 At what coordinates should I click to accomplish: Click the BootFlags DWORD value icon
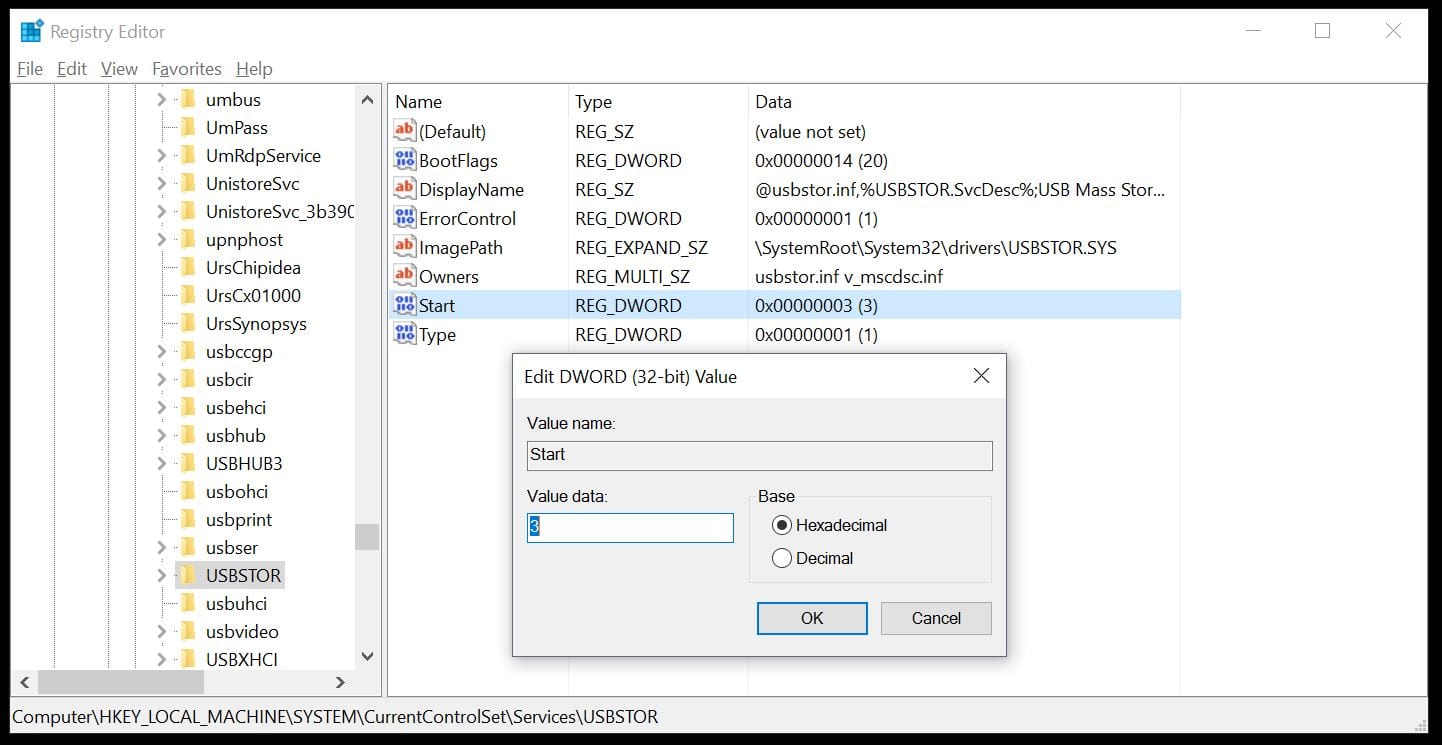point(404,160)
